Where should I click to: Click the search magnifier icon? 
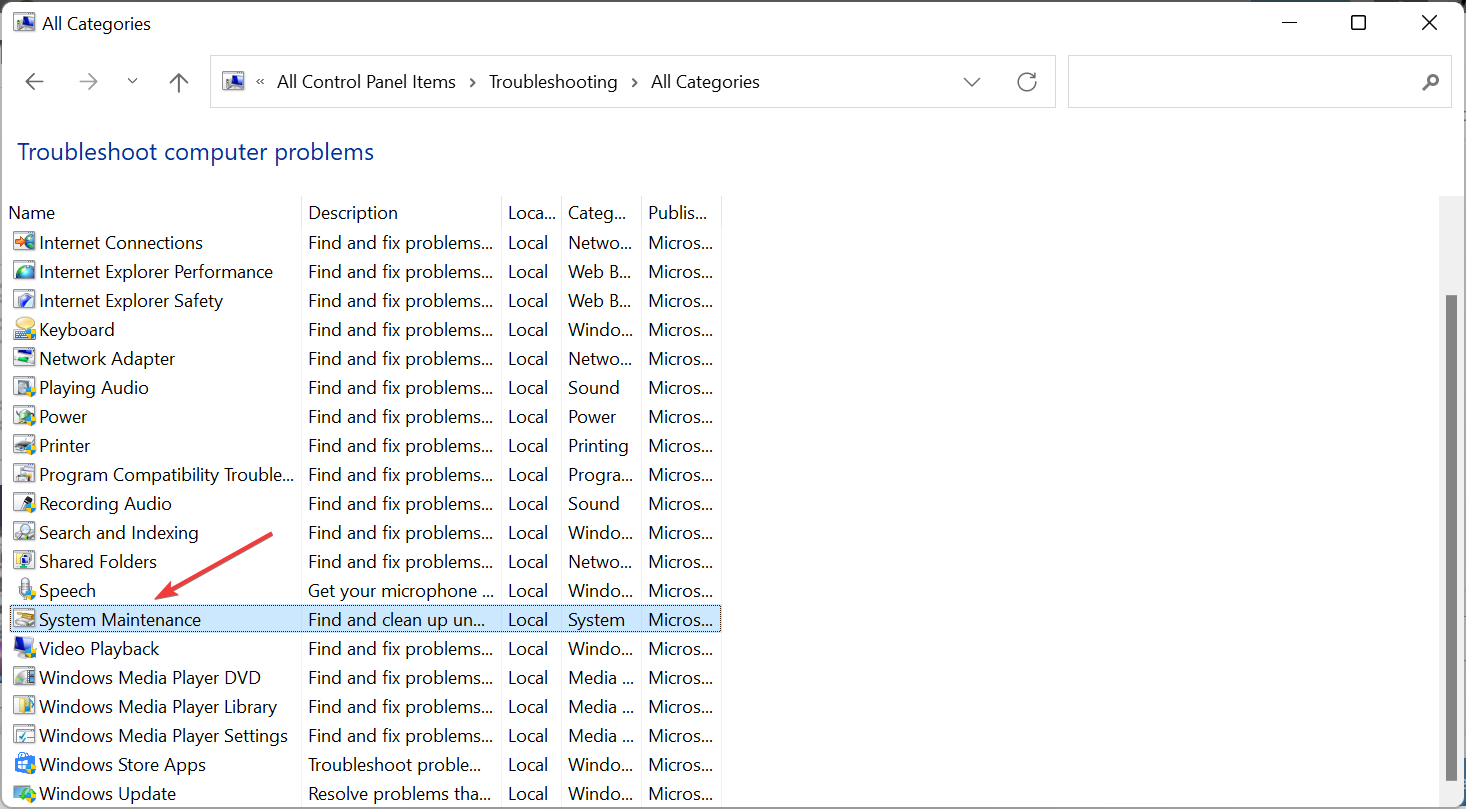coord(1431,82)
